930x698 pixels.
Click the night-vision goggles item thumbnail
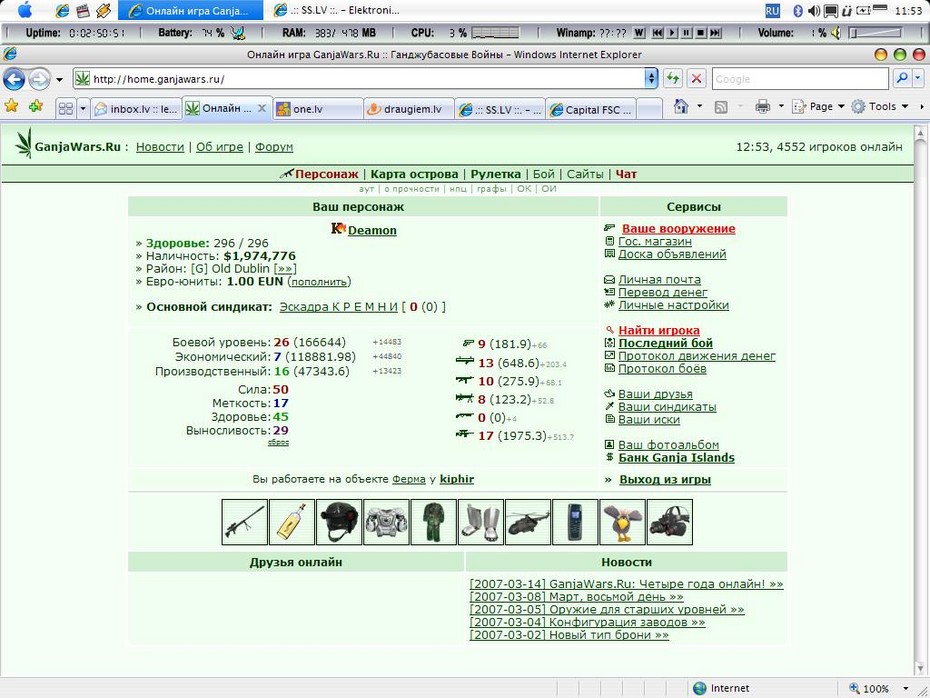click(x=670, y=522)
